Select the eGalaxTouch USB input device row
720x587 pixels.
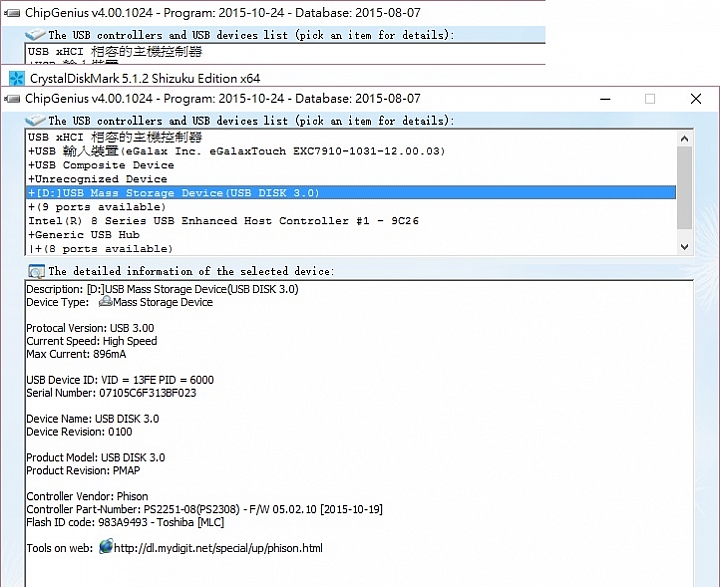coord(351,151)
